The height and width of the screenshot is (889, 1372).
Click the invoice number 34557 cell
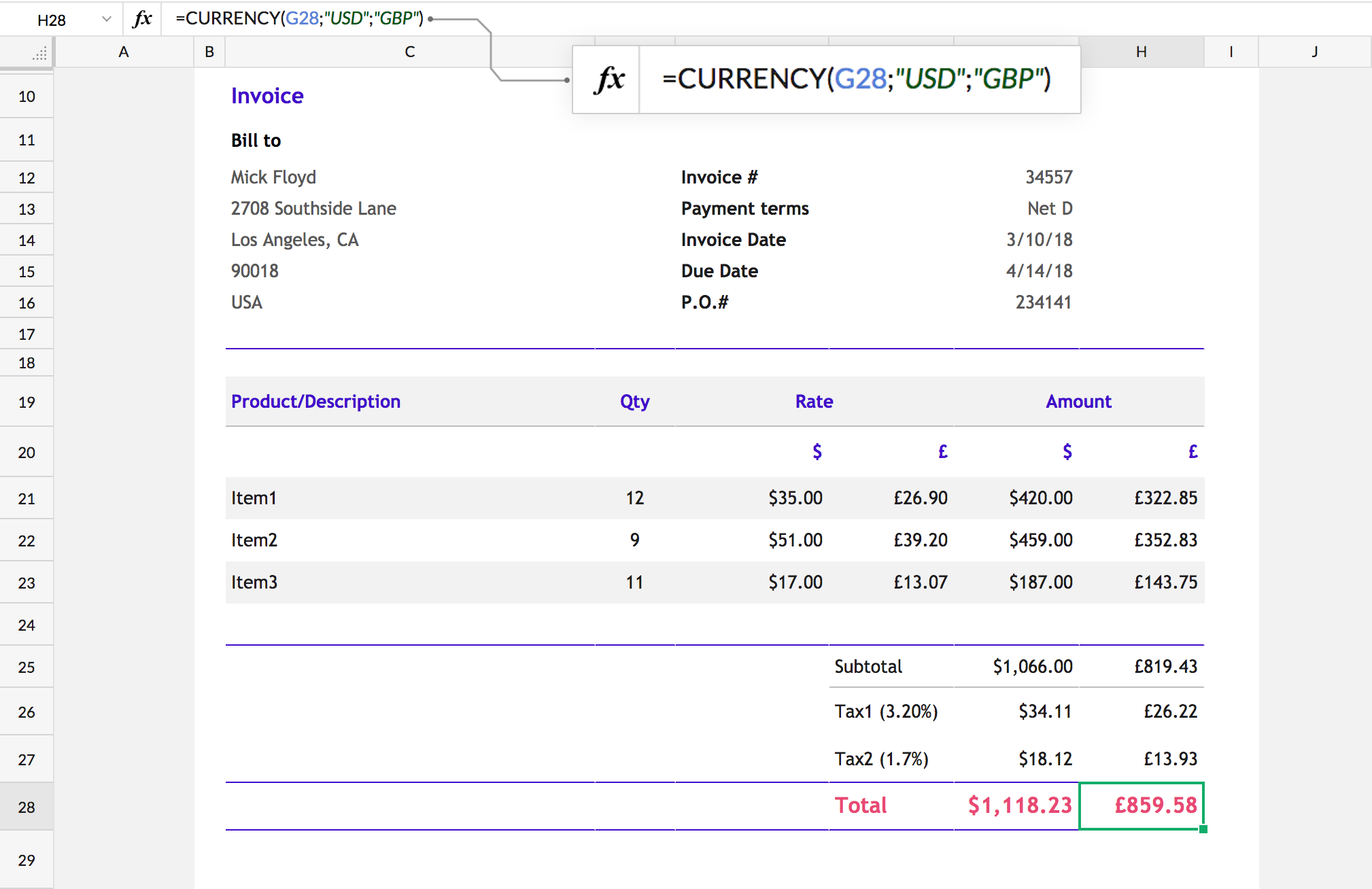click(x=1048, y=177)
